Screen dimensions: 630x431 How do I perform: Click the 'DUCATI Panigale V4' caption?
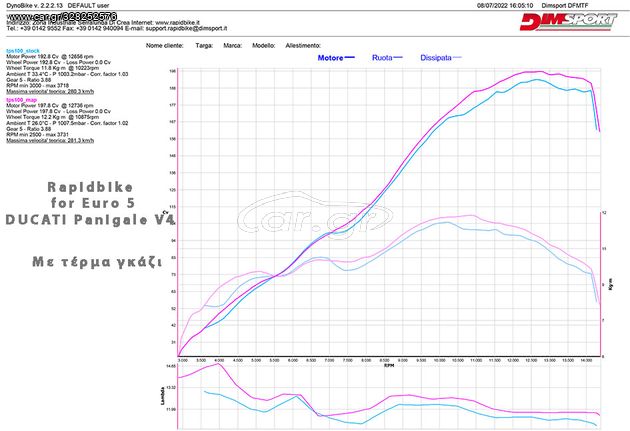pos(90,219)
